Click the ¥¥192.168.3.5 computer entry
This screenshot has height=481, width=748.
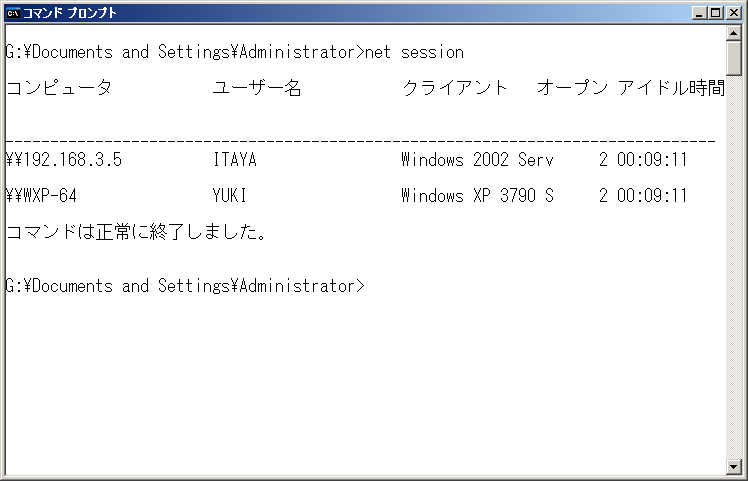click(x=64, y=159)
